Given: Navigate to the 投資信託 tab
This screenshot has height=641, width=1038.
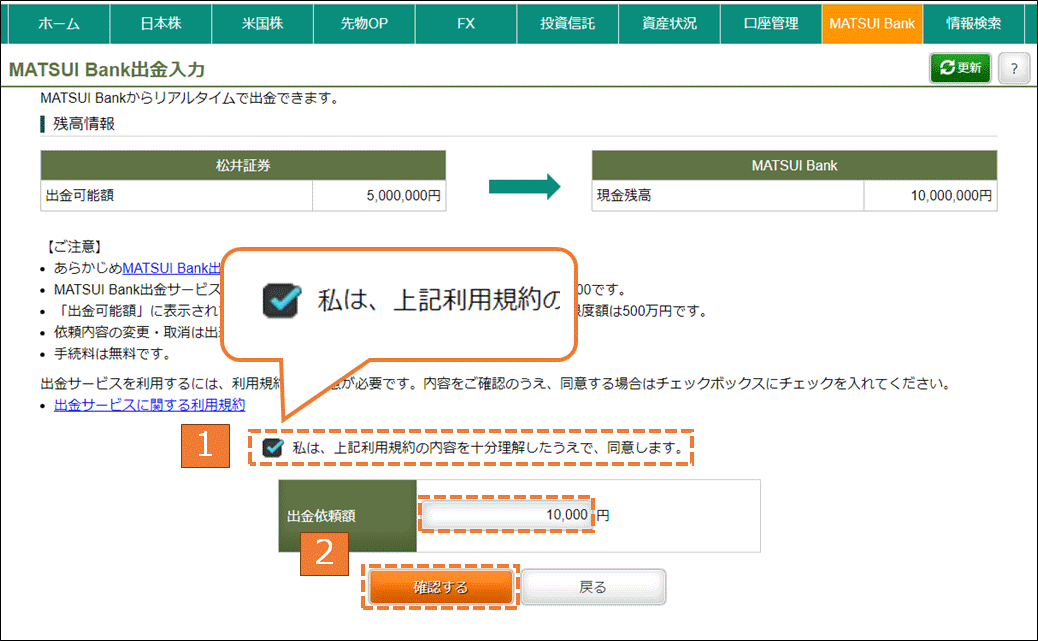Looking at the screenshot, I should click(567, 23).
